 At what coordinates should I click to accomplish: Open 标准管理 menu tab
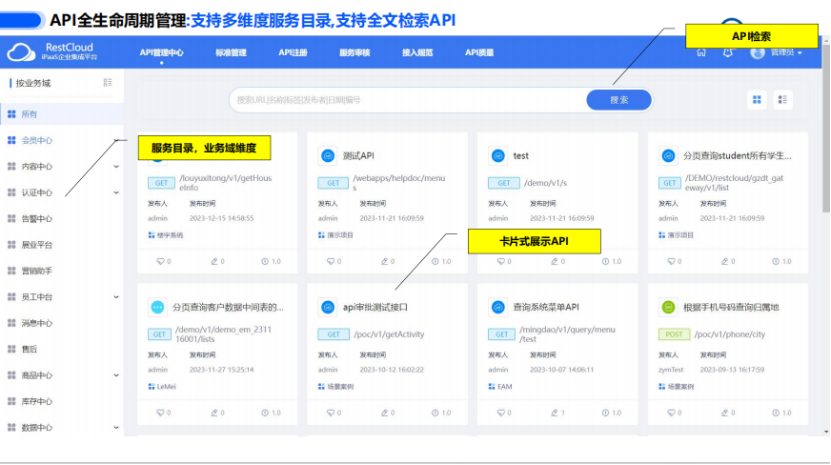tap(230, 52)
